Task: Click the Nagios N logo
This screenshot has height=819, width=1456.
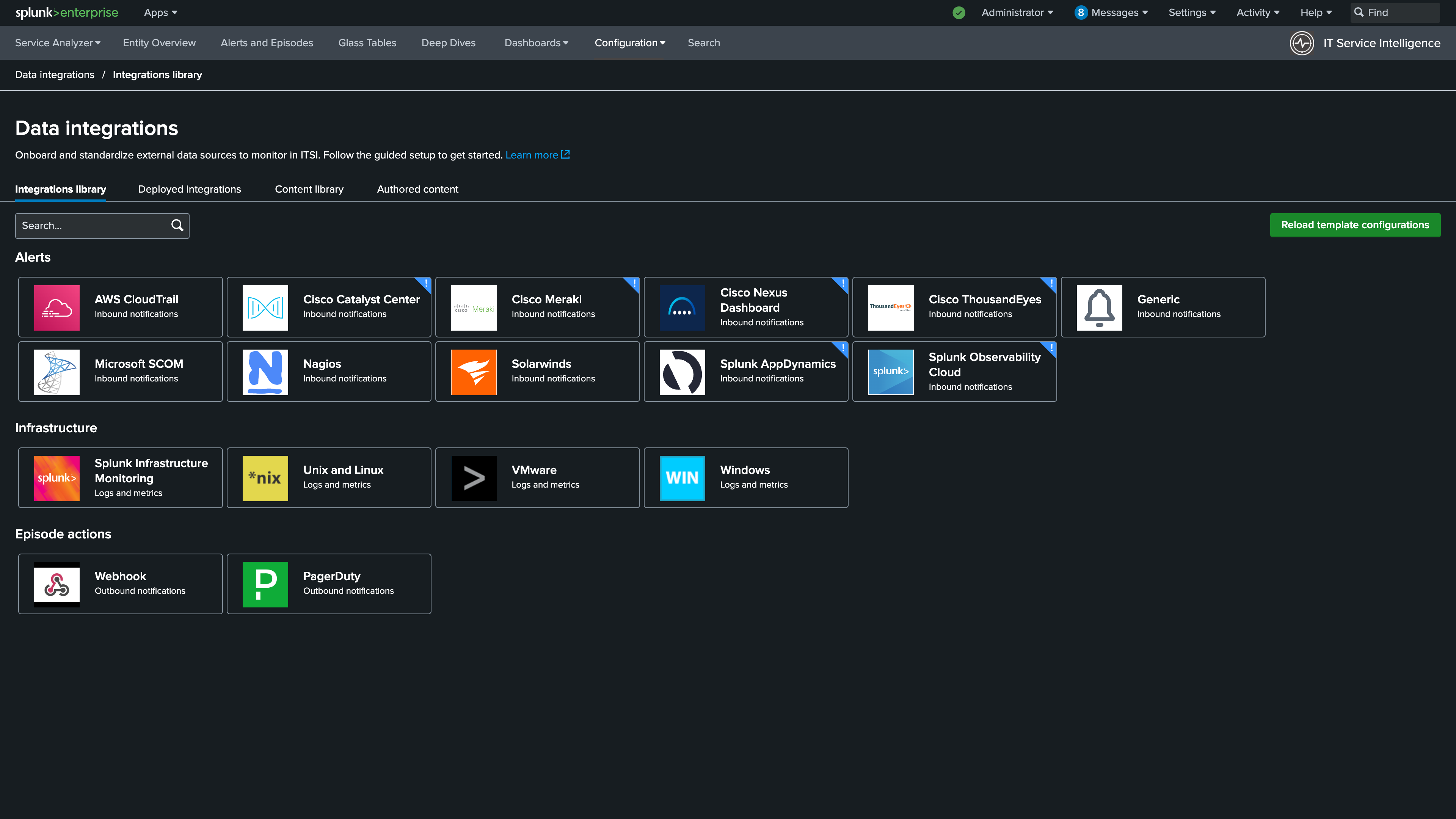Action: 265,372
